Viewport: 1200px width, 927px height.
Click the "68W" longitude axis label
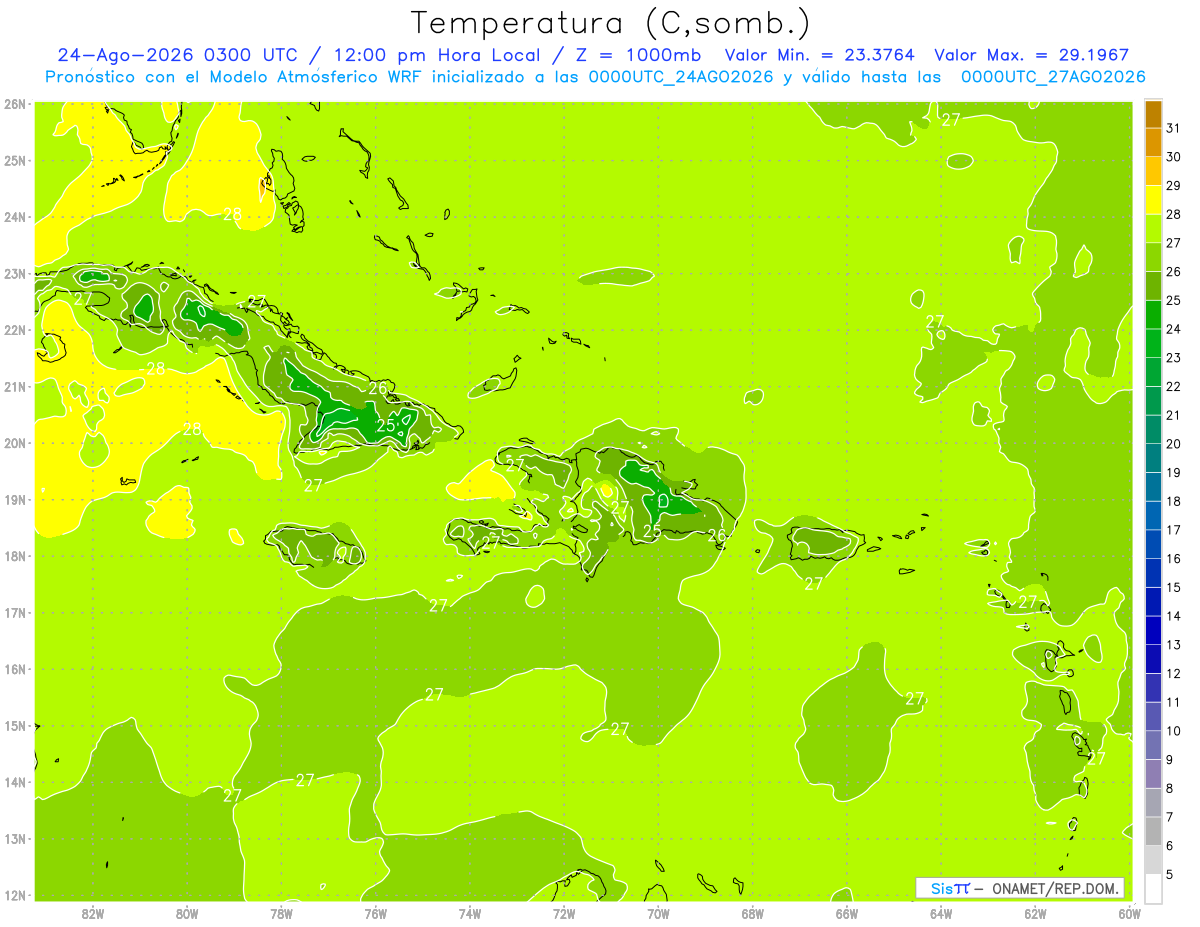(752, 913)
